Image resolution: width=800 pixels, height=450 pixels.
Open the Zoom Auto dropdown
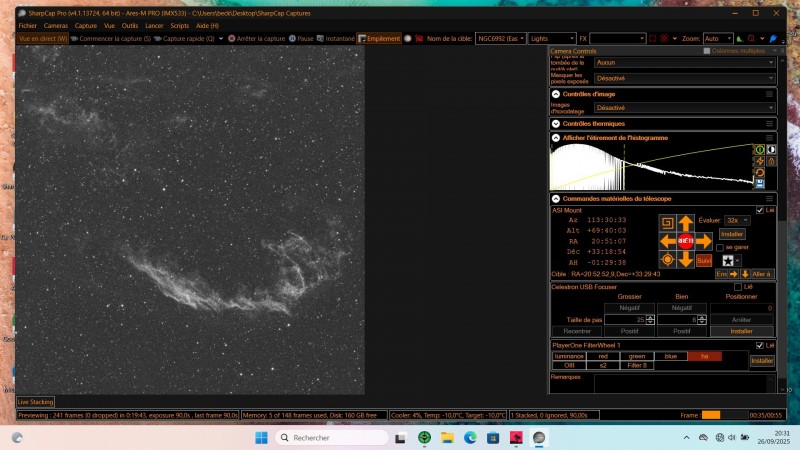point(718,39)
